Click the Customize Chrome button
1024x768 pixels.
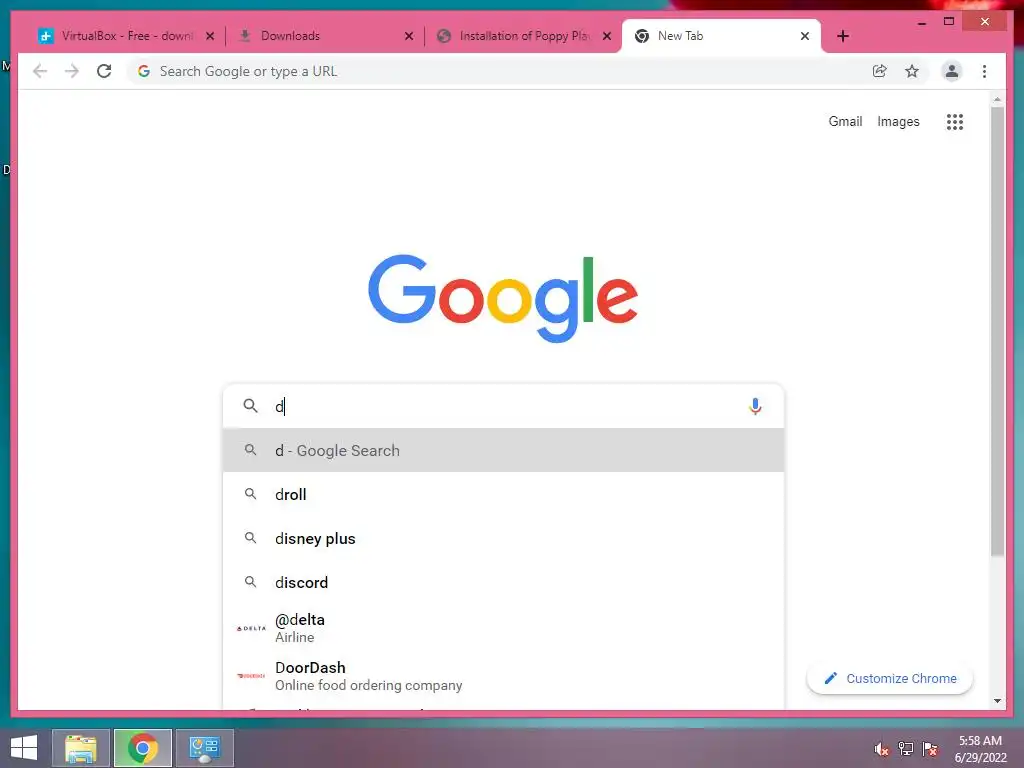(889, 679)
